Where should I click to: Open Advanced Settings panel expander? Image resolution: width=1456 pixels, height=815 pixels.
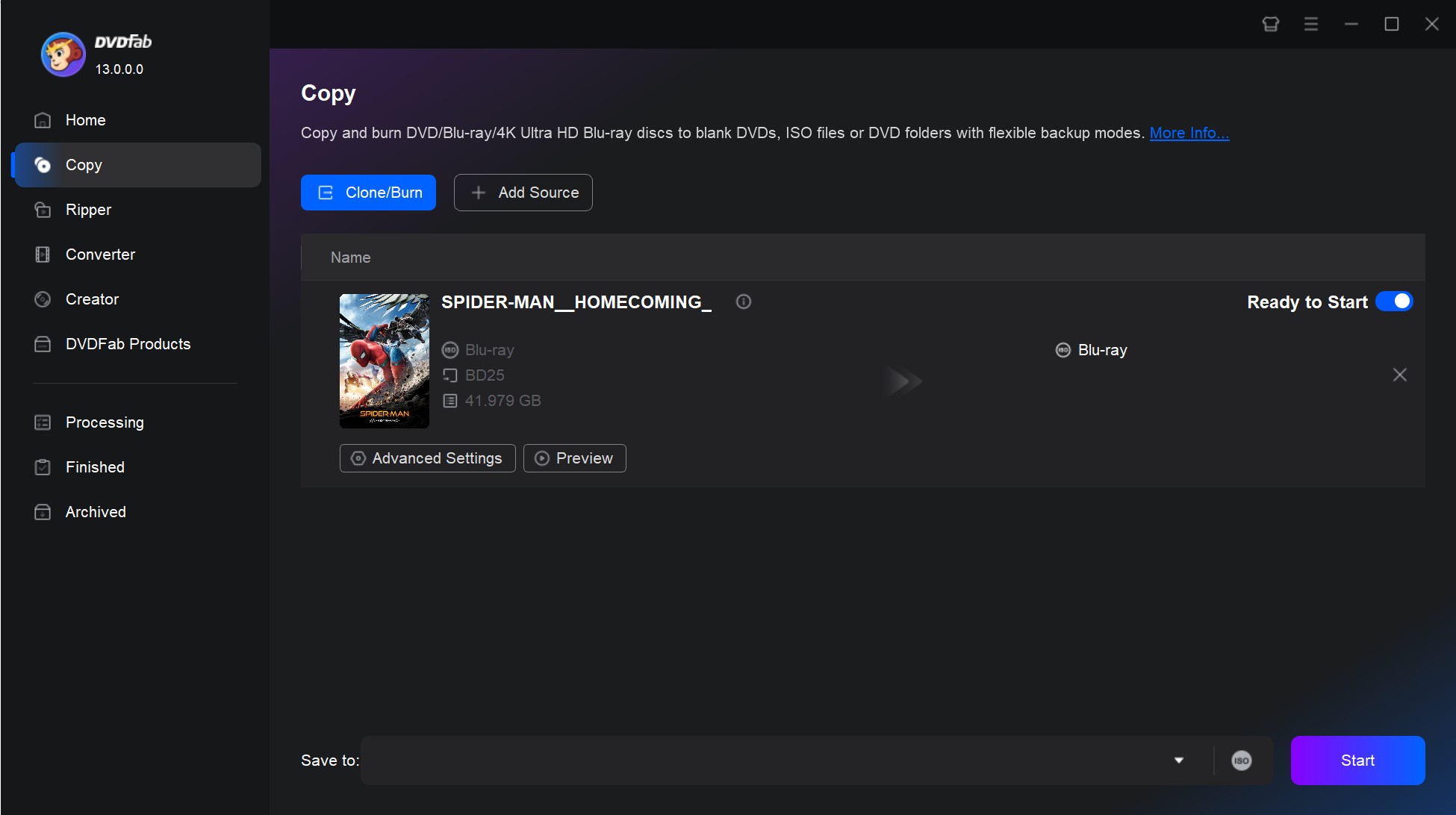coord(426,458)
